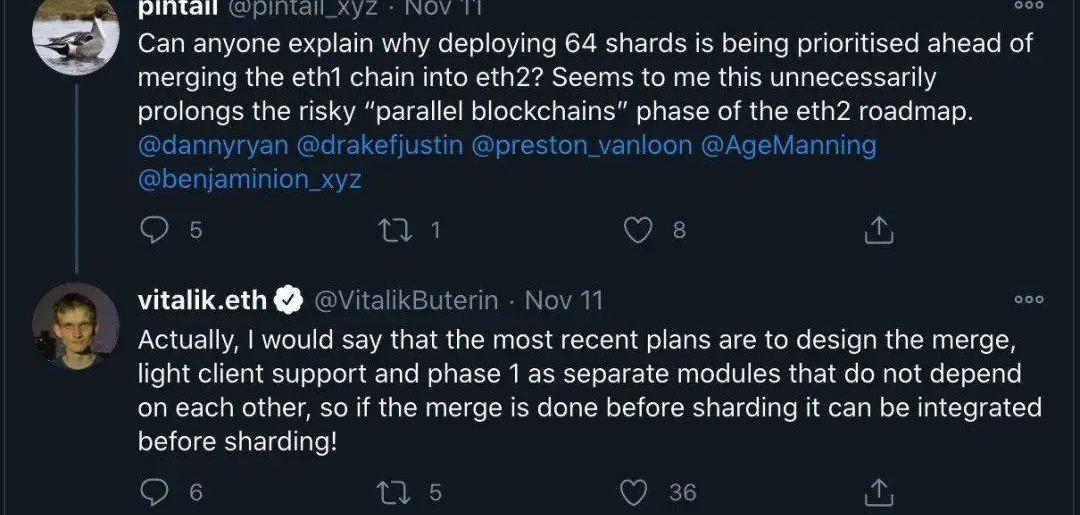The width and height of the screenshot is (1080, 515).
Task: Like pintail's tweet about 64 shards
Action: 638,230
